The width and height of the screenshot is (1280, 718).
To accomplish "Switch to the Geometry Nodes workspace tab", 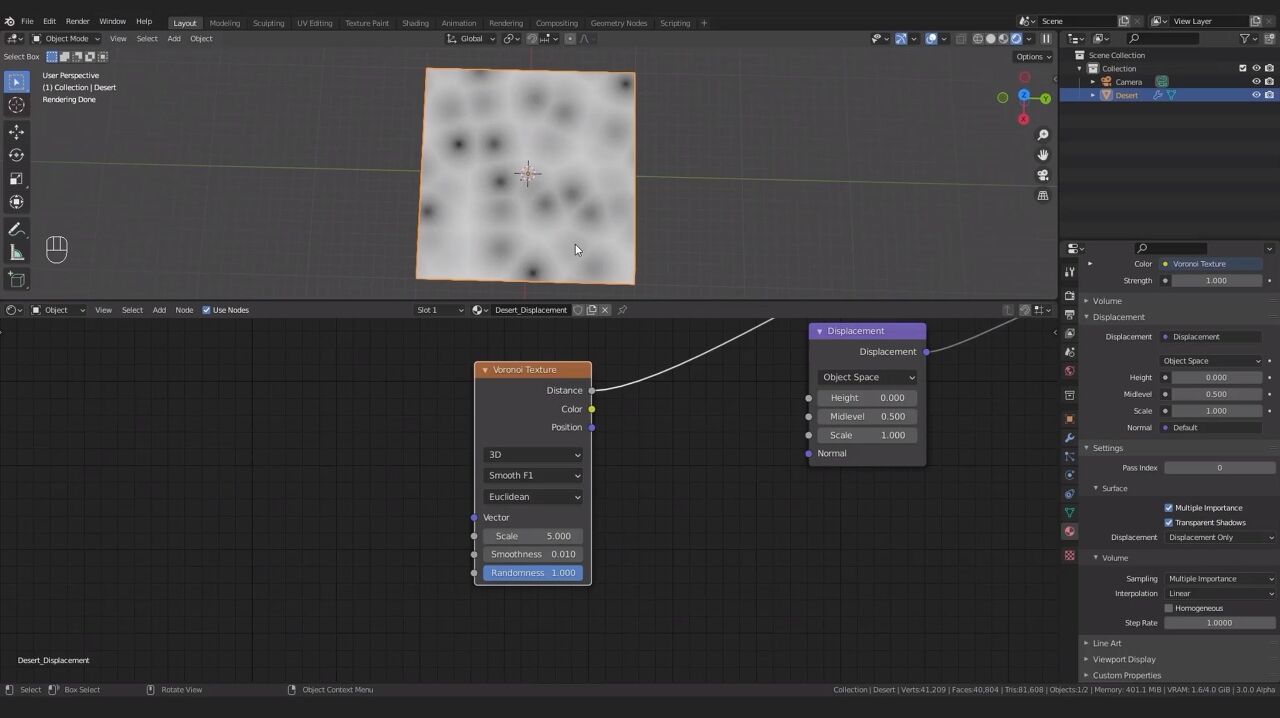I will 618,23.
